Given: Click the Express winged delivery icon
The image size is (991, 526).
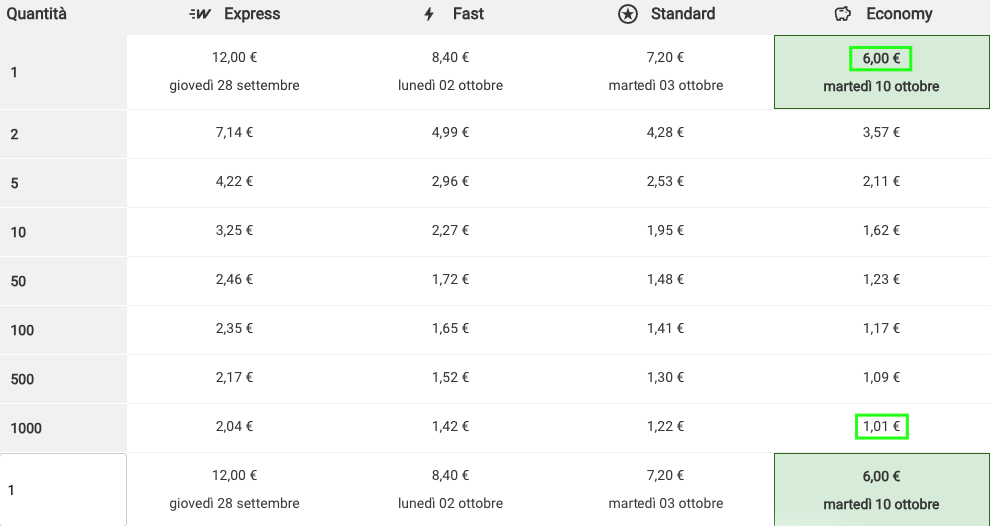Looking at the screenshot, I should pos(200,14).
